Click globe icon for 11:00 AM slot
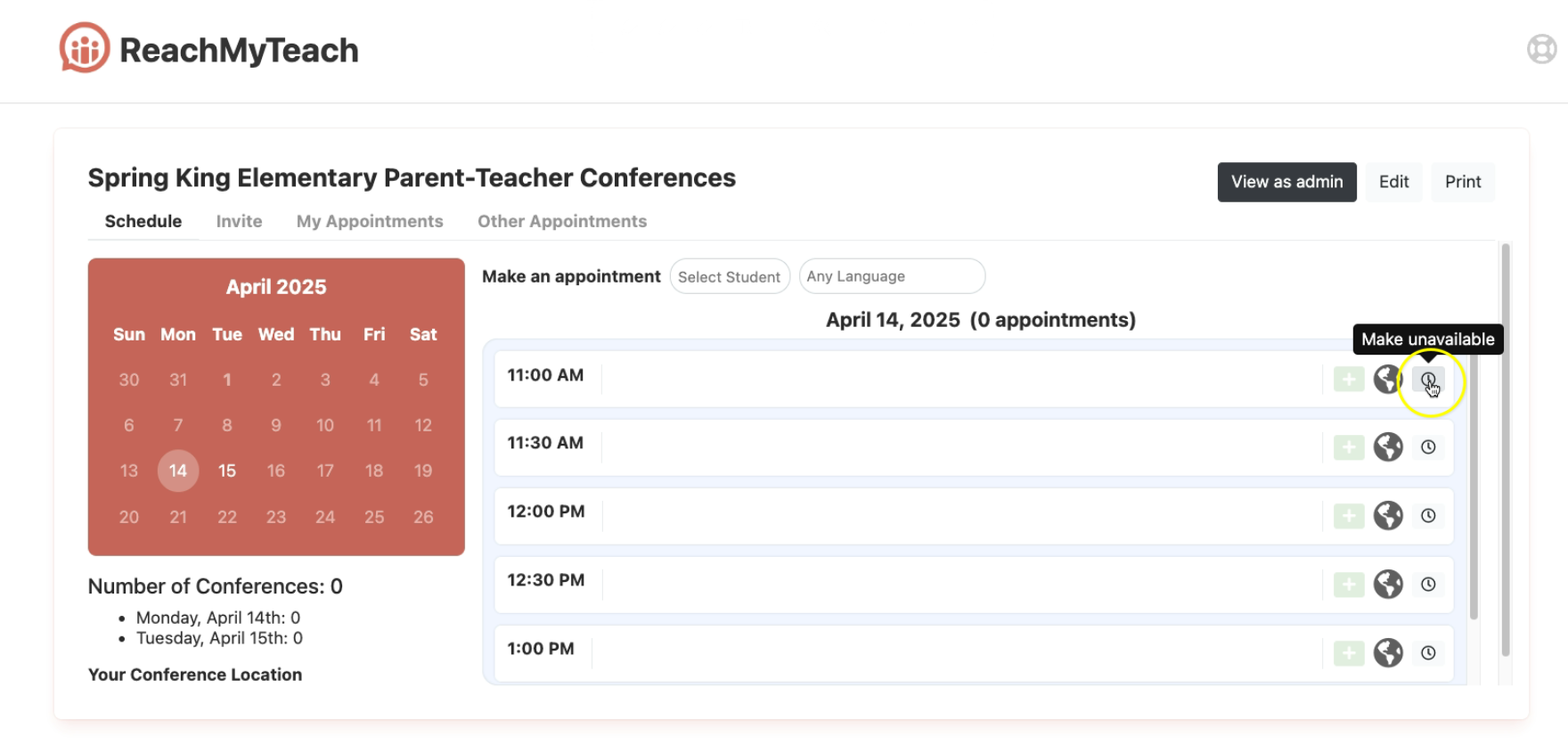The image size is (1568, 745). click(x=1386, y=380)
